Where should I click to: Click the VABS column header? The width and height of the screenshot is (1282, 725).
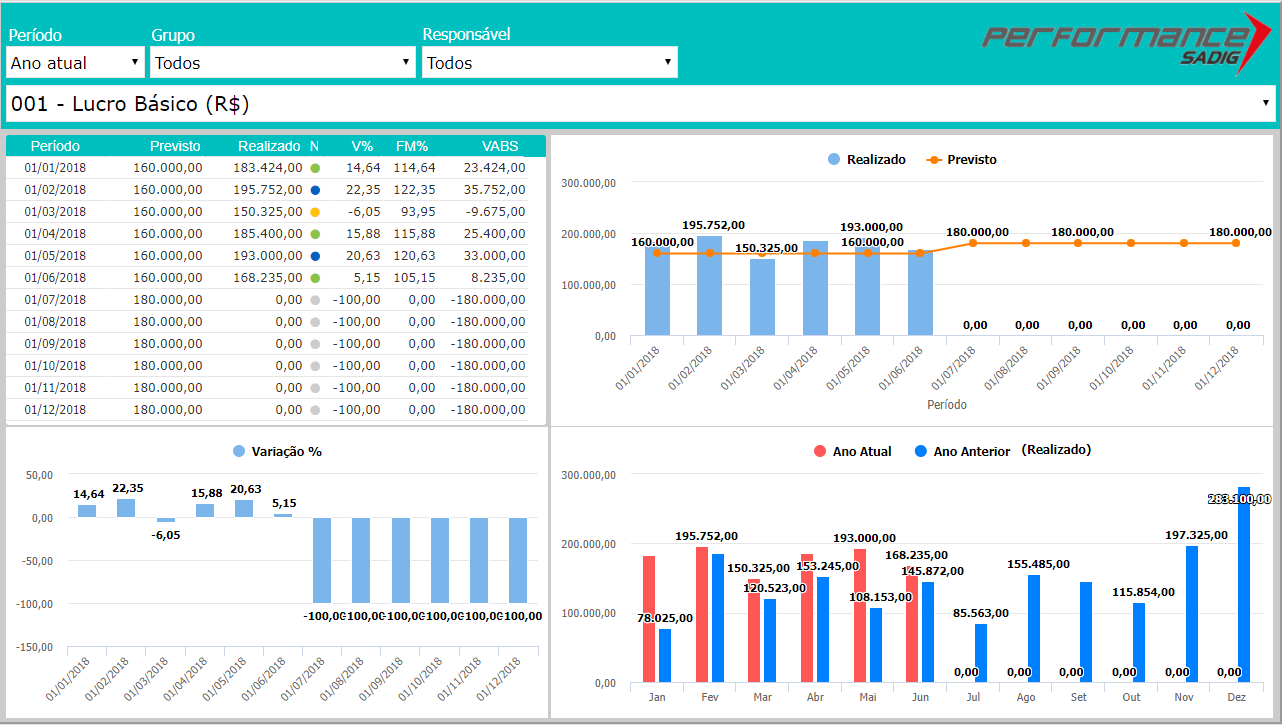[500, 146]
